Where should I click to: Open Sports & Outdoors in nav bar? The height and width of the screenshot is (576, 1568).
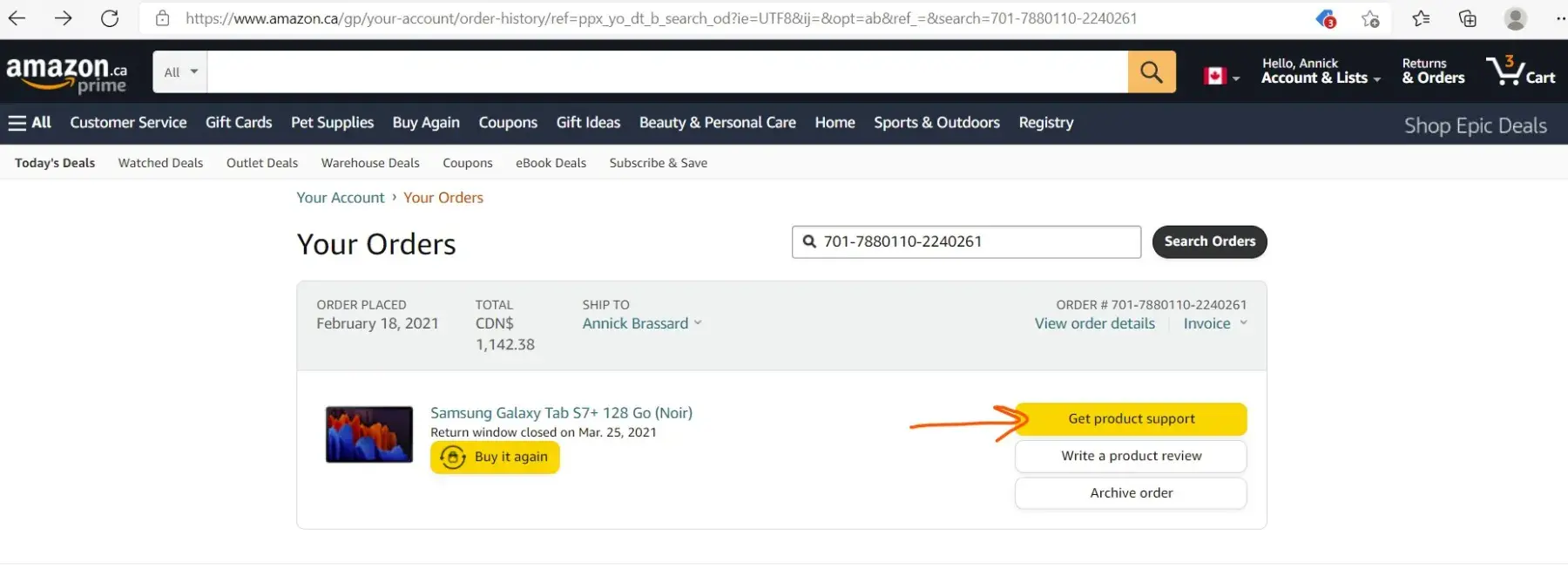coord(936,123)
